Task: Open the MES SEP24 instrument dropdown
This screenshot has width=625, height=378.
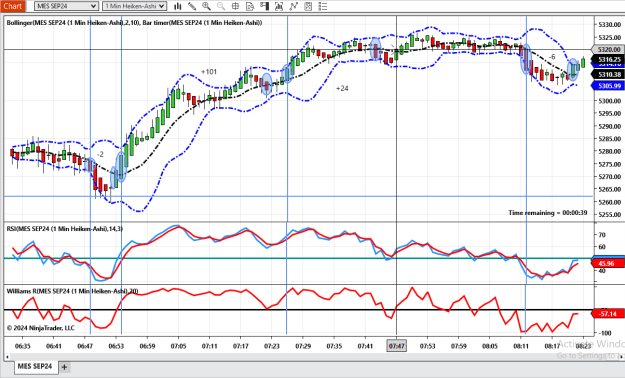Action: click(66, 6)
